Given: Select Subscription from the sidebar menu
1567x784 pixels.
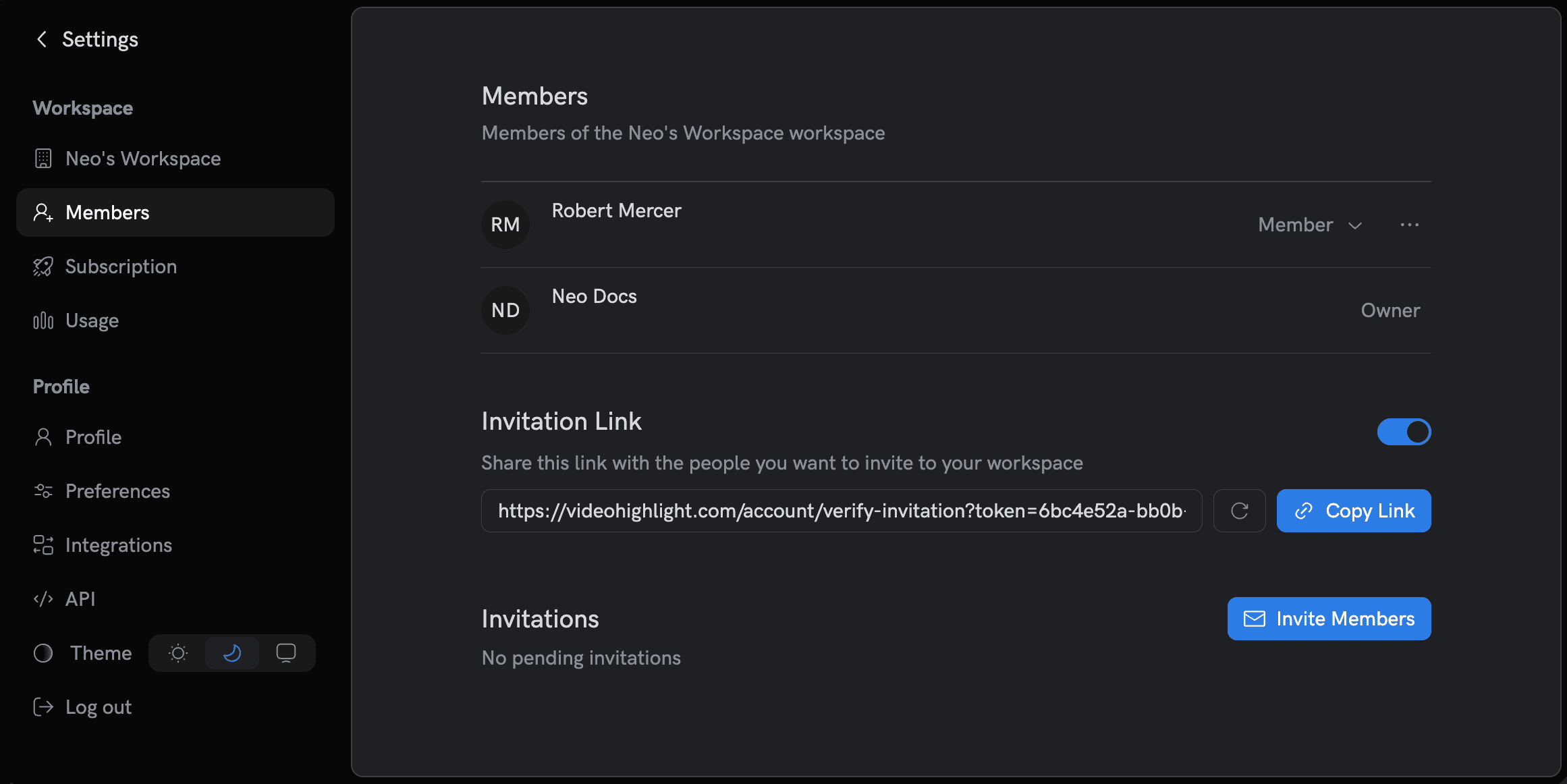Looking at the screenshot, I should (121, 266).
